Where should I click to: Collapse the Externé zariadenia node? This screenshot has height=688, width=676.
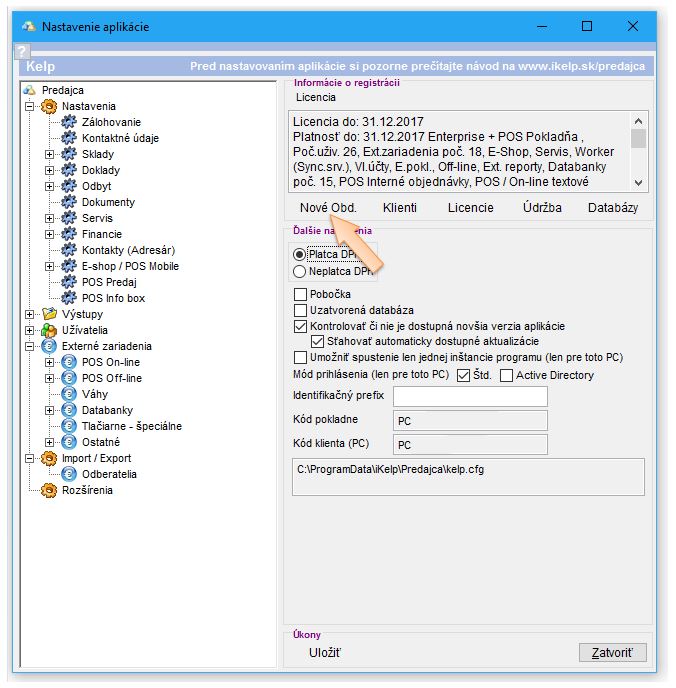(30, 346)
